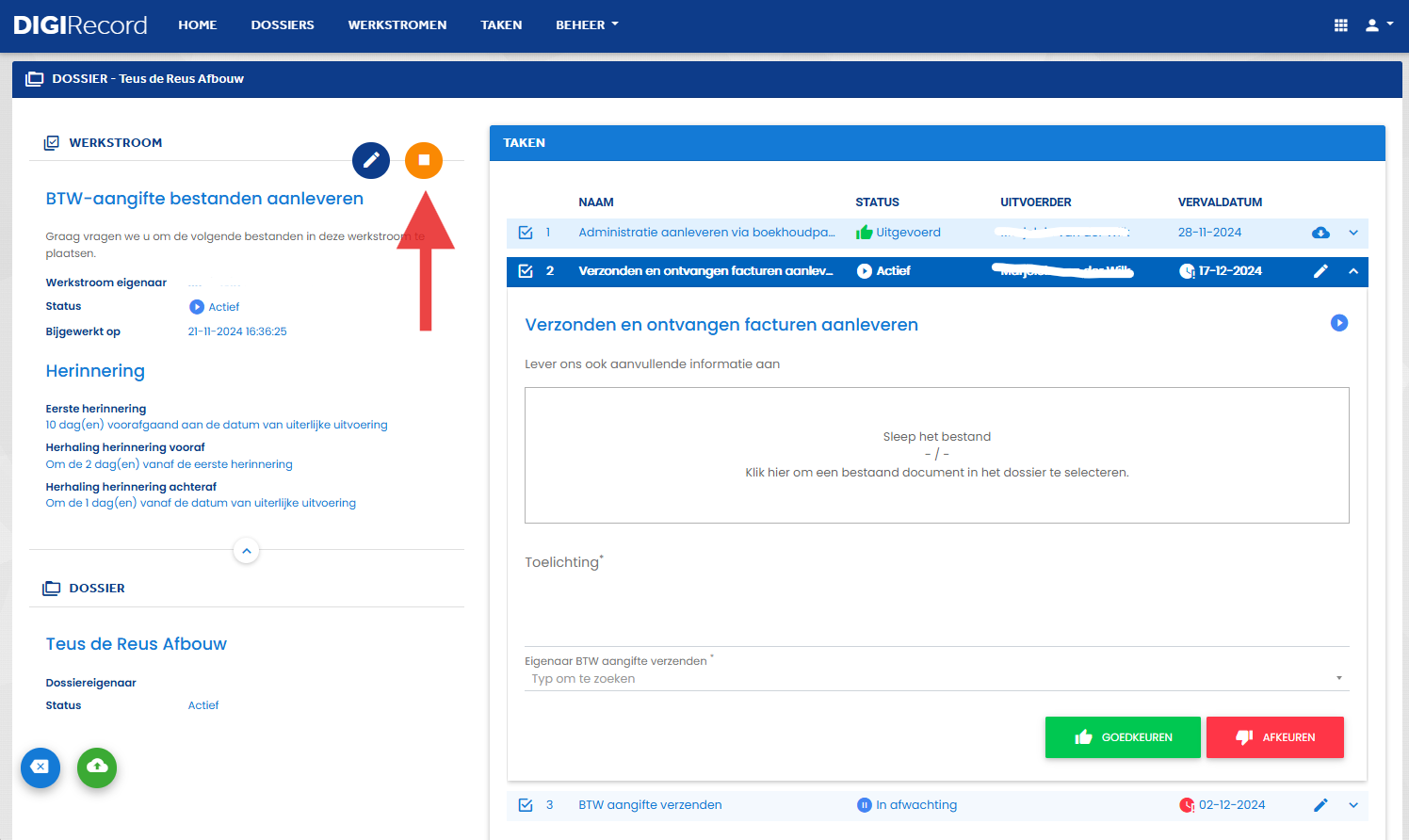
Task: Collapse the workflow details with round chevron
Action: (246, 551)
